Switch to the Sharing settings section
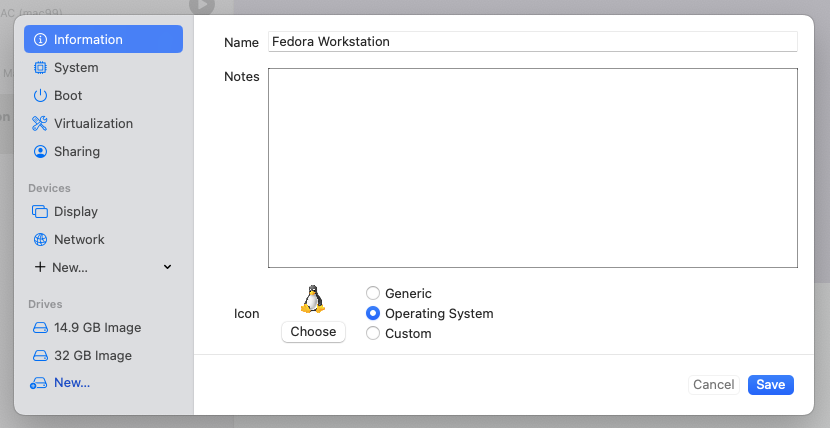The image size is (830, 428). [x=77, y=152]
